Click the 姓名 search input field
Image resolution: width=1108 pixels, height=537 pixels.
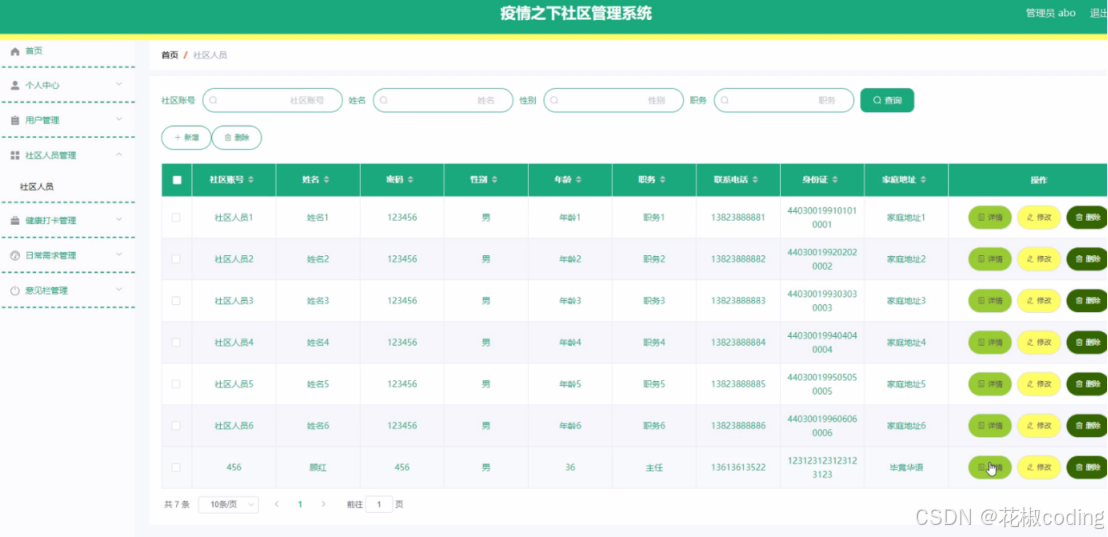(x=443, y=100)
